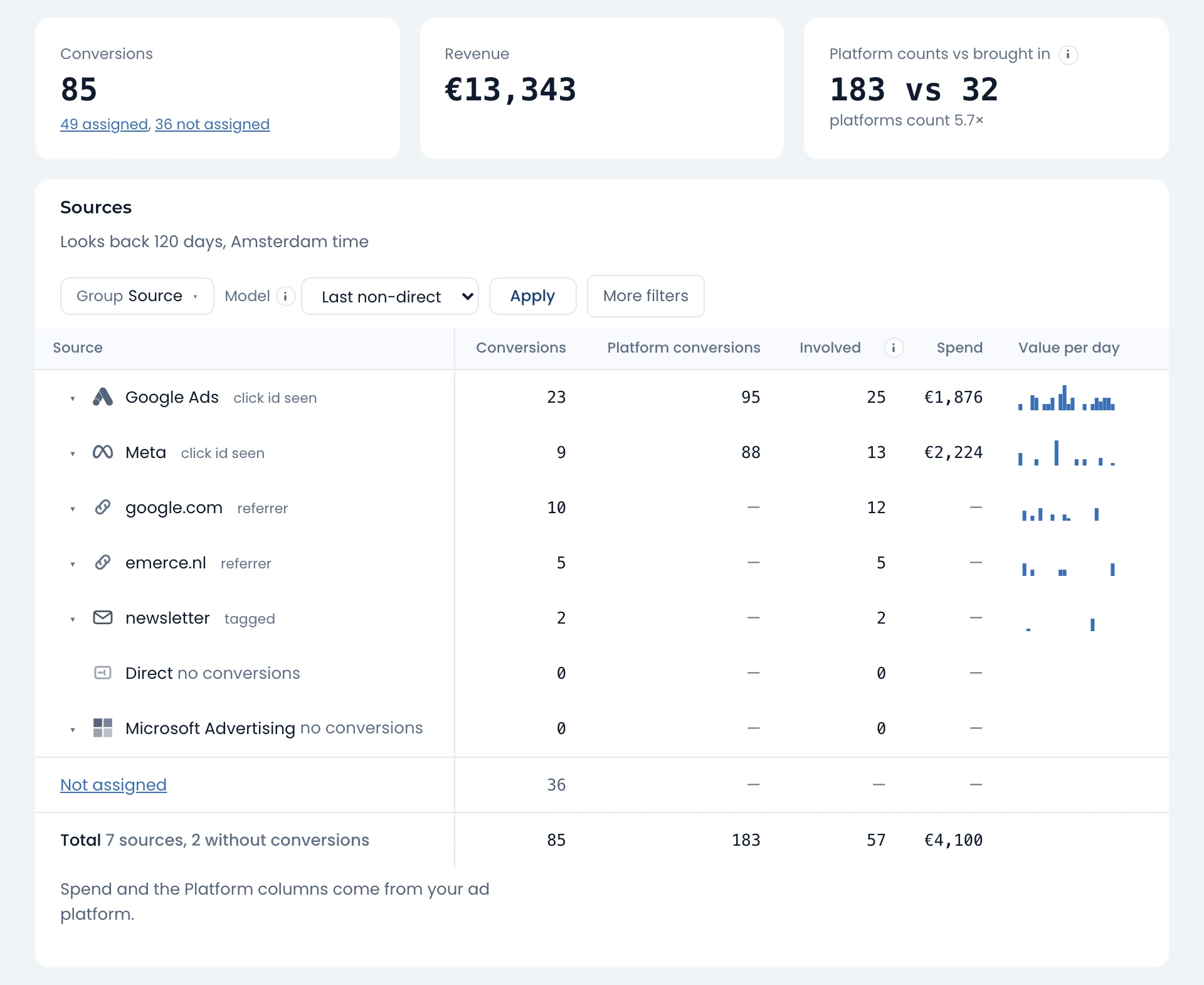1204x985 pixels.
Task: Expand the Microsoft Advertising row
Action: 73,730
